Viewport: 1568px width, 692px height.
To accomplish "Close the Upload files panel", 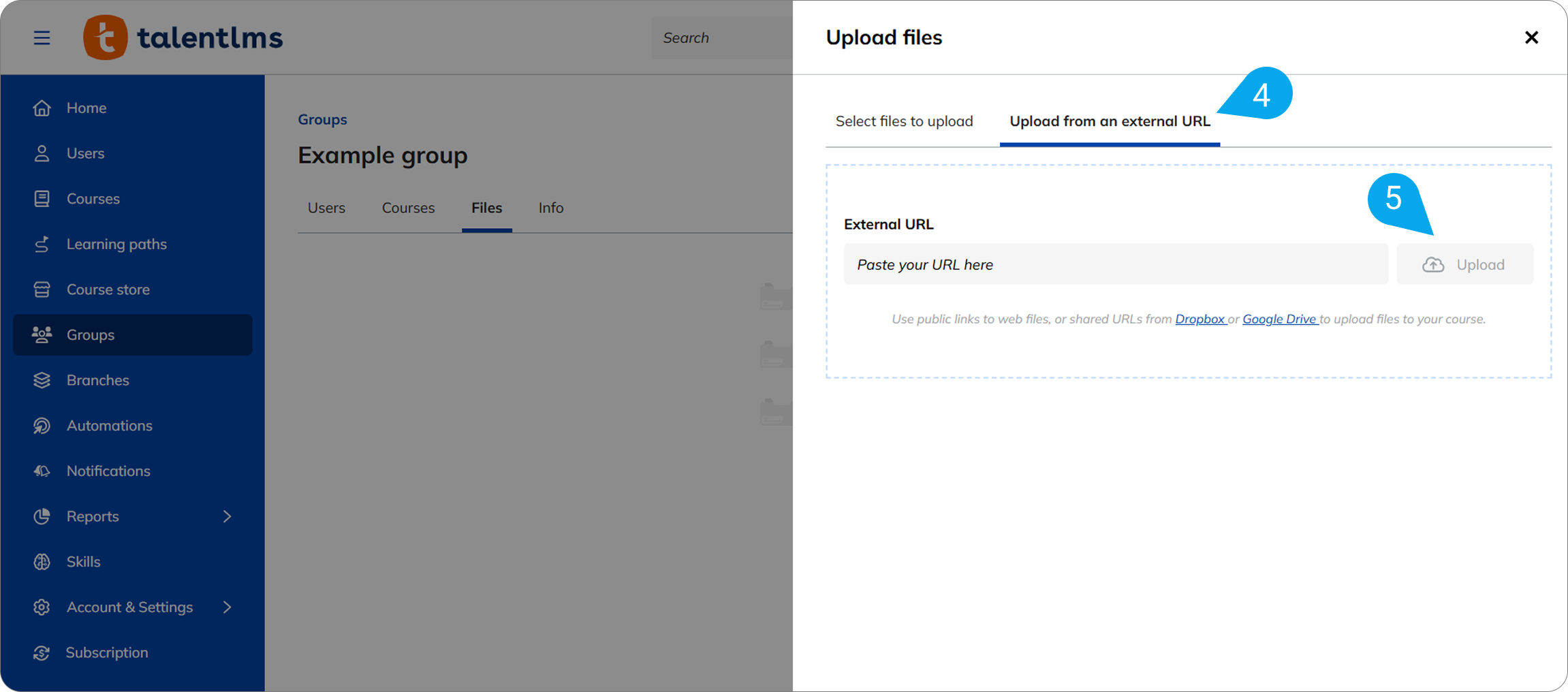I will 1531,37.
